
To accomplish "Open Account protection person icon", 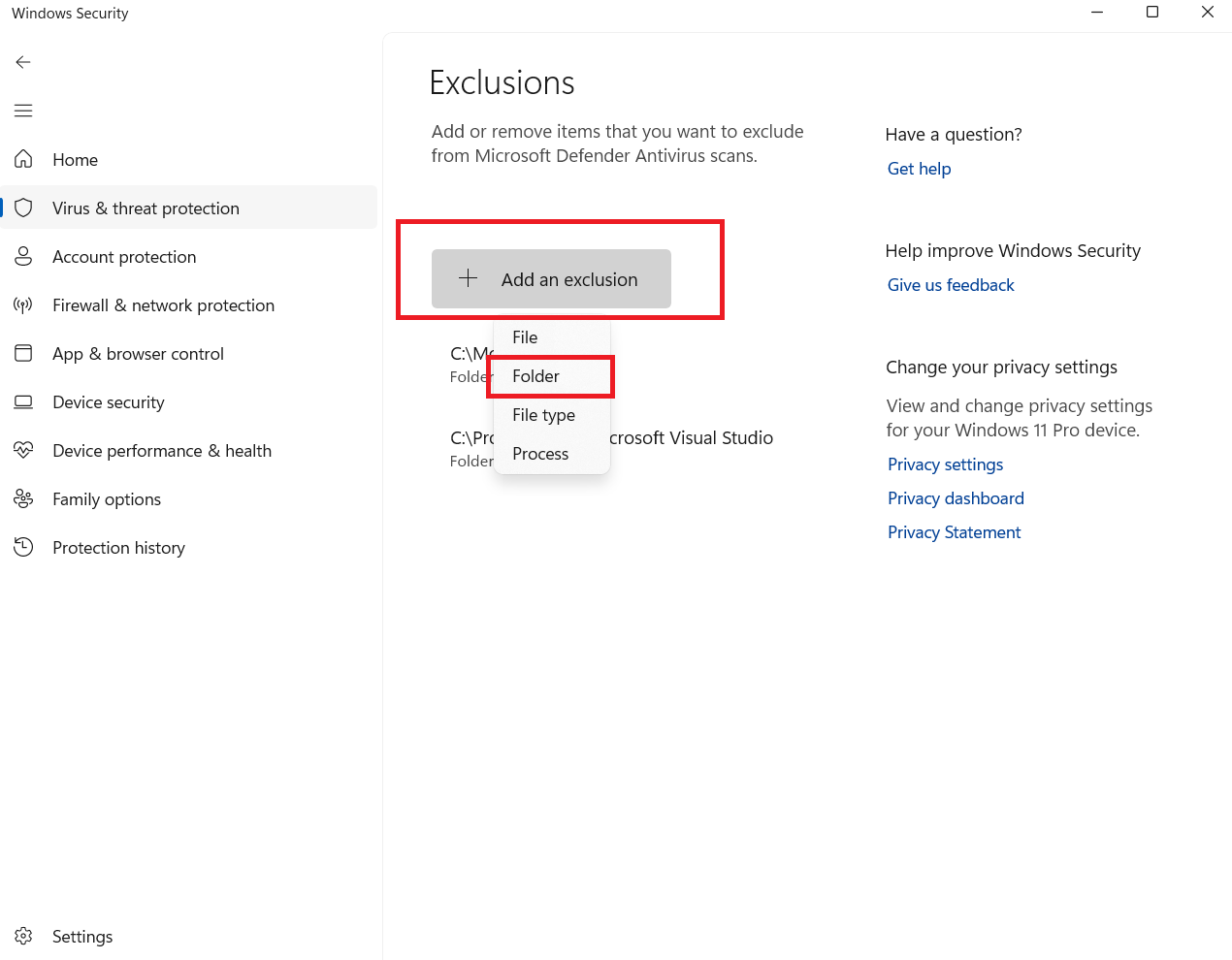I will (x=23, y=256).
